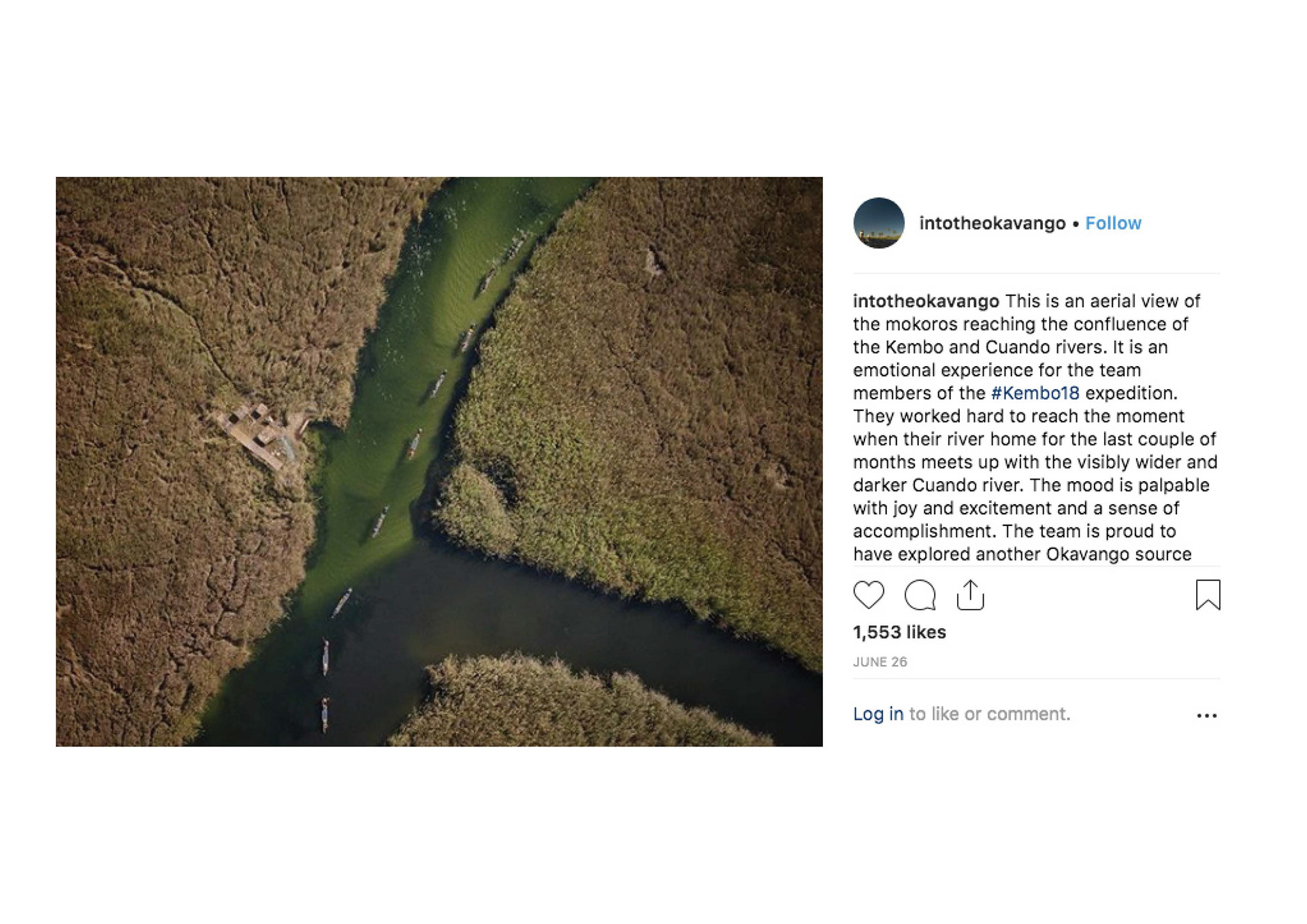Click the bold intotheokavango name in the caption
Screen dimensions: 1307x924
coord(925,301)
